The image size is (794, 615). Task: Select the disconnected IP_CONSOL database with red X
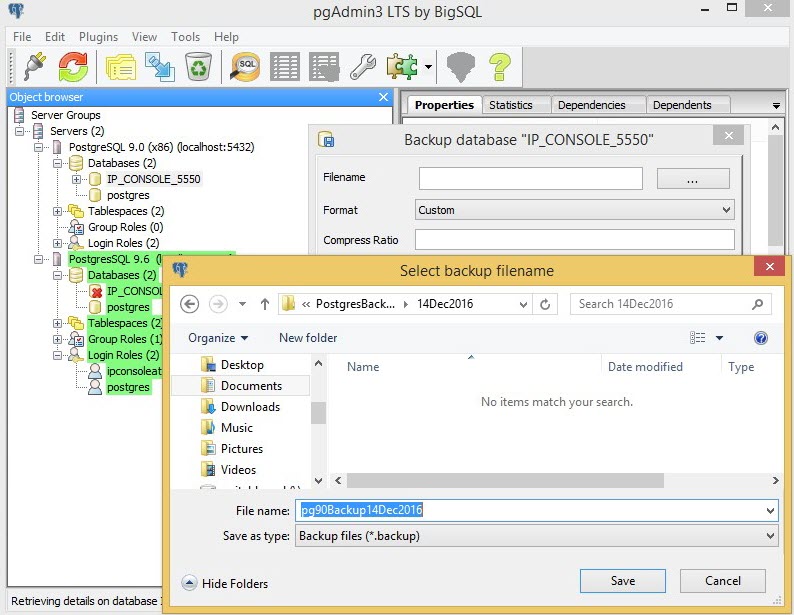click(x=134, y=291)
